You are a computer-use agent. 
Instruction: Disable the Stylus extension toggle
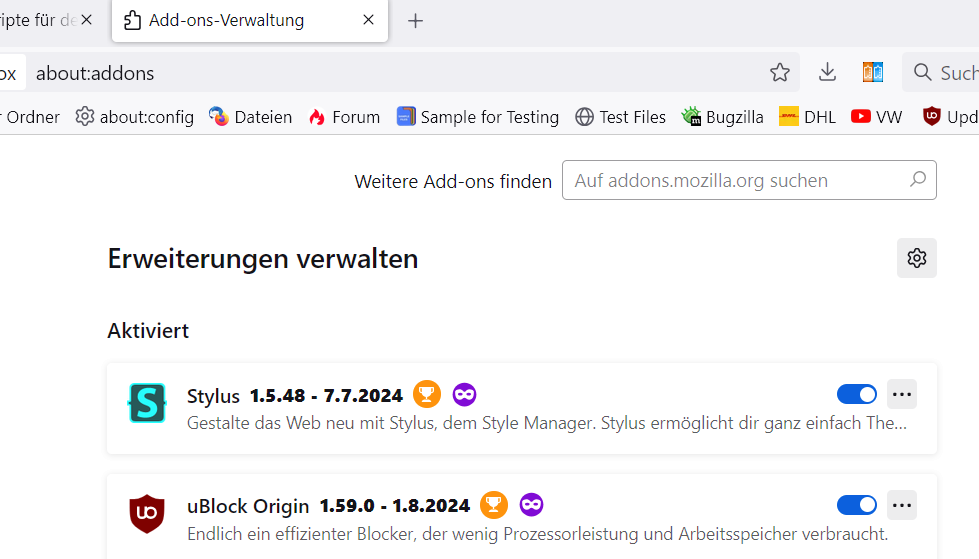pos(856,394)
